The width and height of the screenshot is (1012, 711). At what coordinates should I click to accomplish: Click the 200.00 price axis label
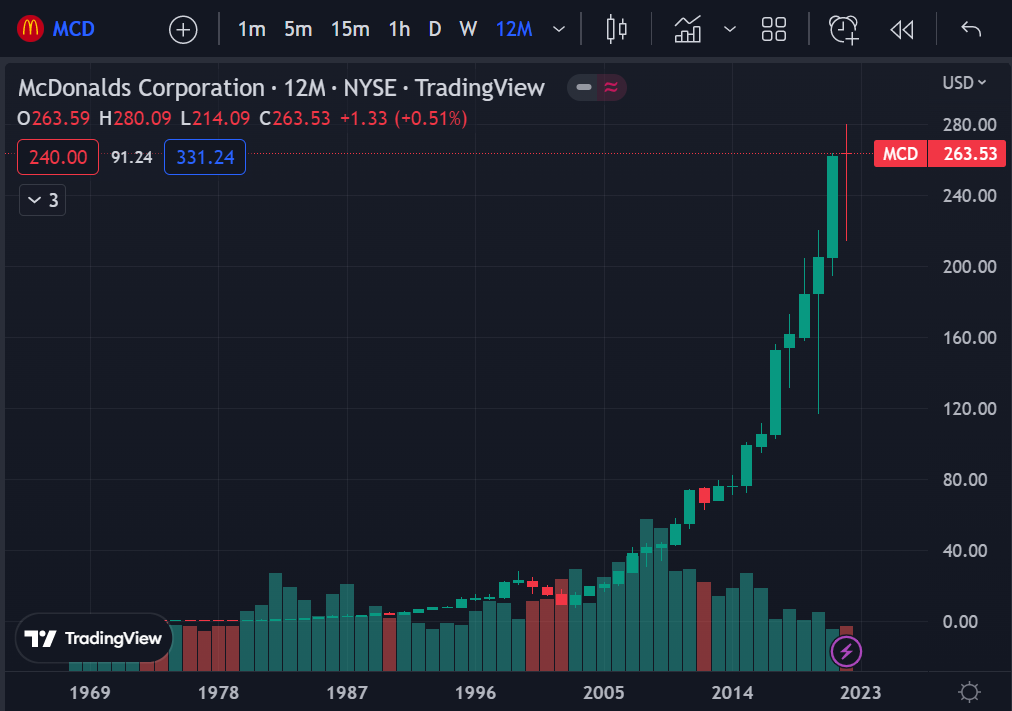point(969,266)
